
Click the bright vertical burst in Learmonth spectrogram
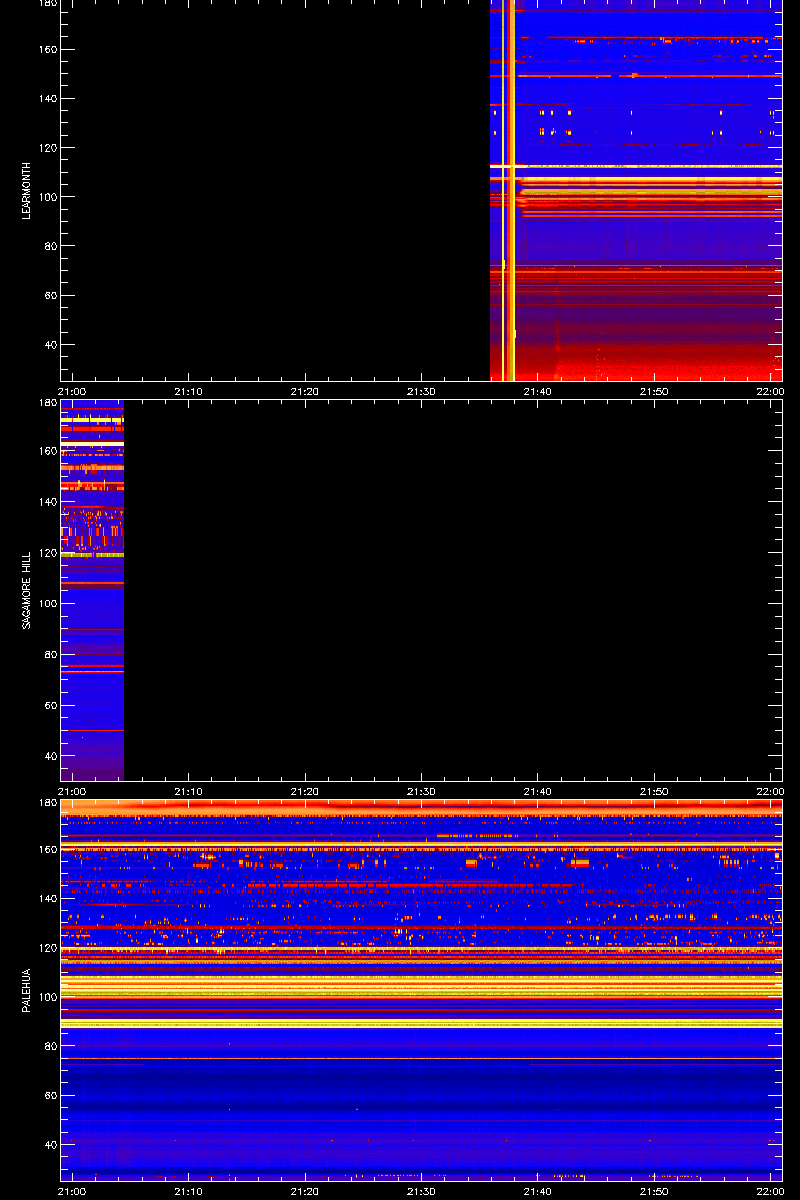coord(509,190)
